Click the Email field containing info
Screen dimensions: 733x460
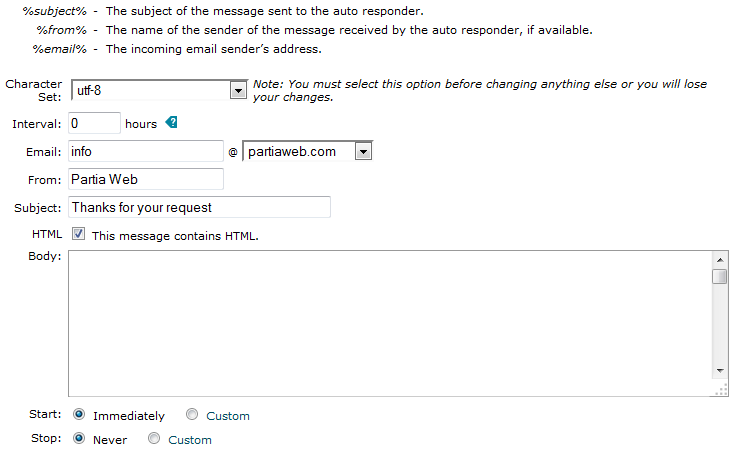(146, 151)
